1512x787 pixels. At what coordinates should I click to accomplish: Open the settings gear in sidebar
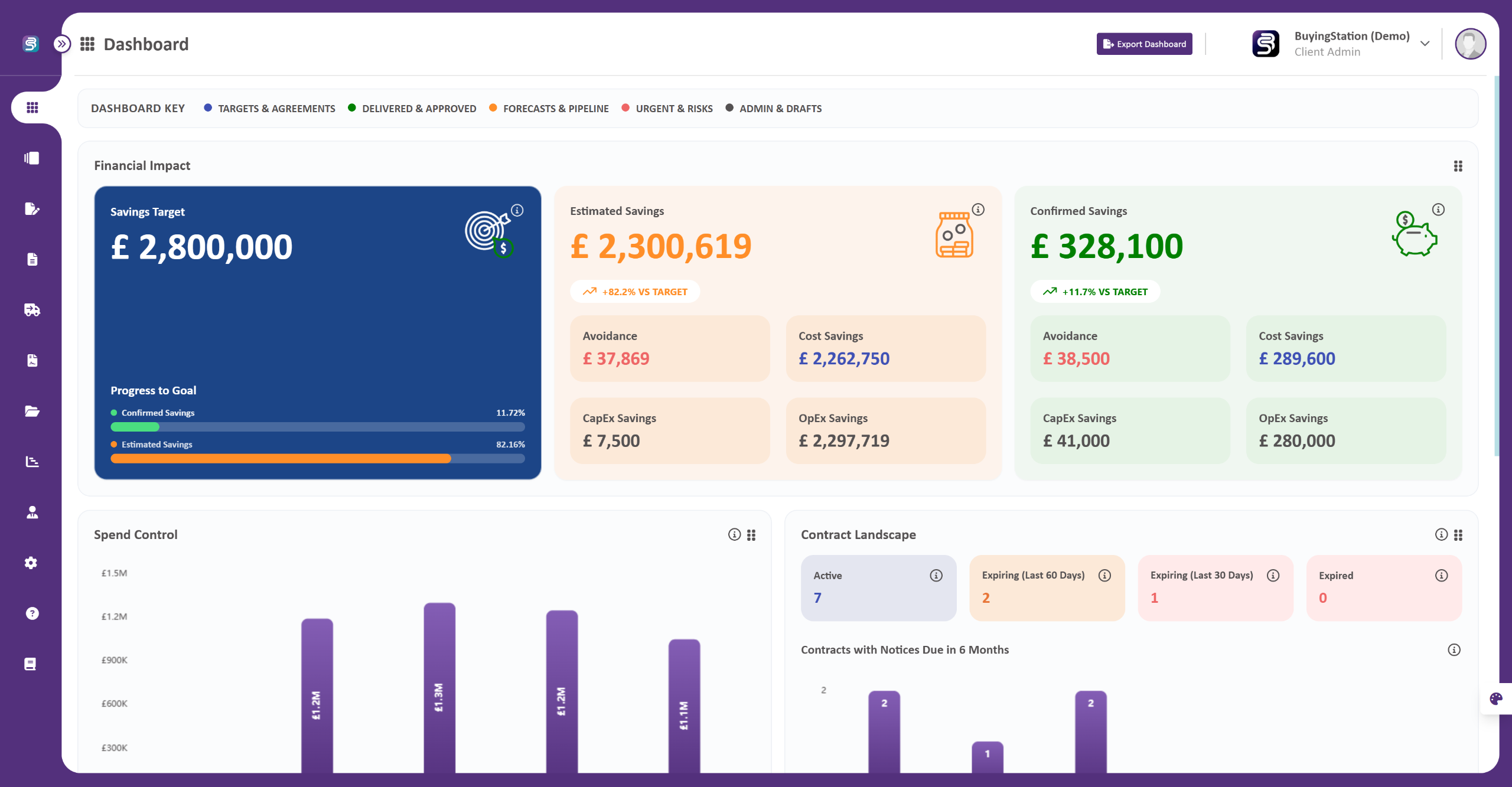coord(32,563)
